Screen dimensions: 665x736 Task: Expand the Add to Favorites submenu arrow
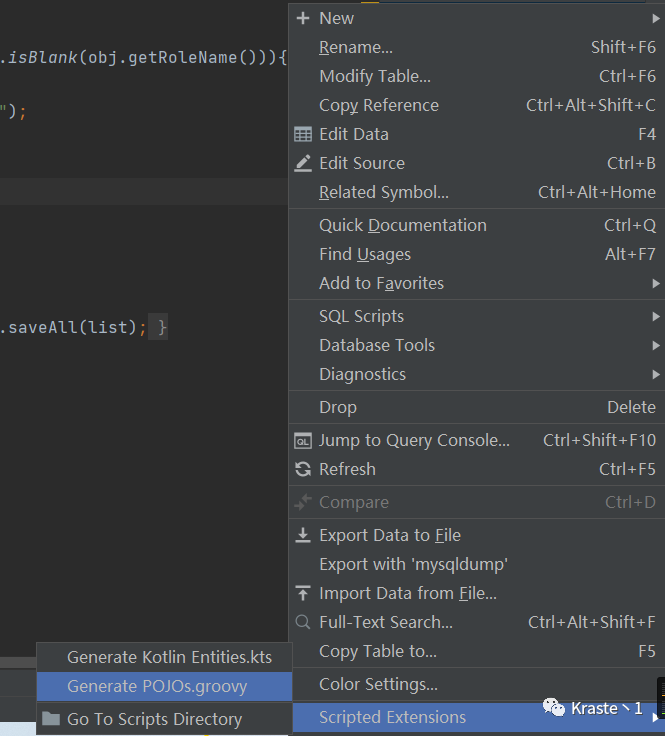click(656, 283)
